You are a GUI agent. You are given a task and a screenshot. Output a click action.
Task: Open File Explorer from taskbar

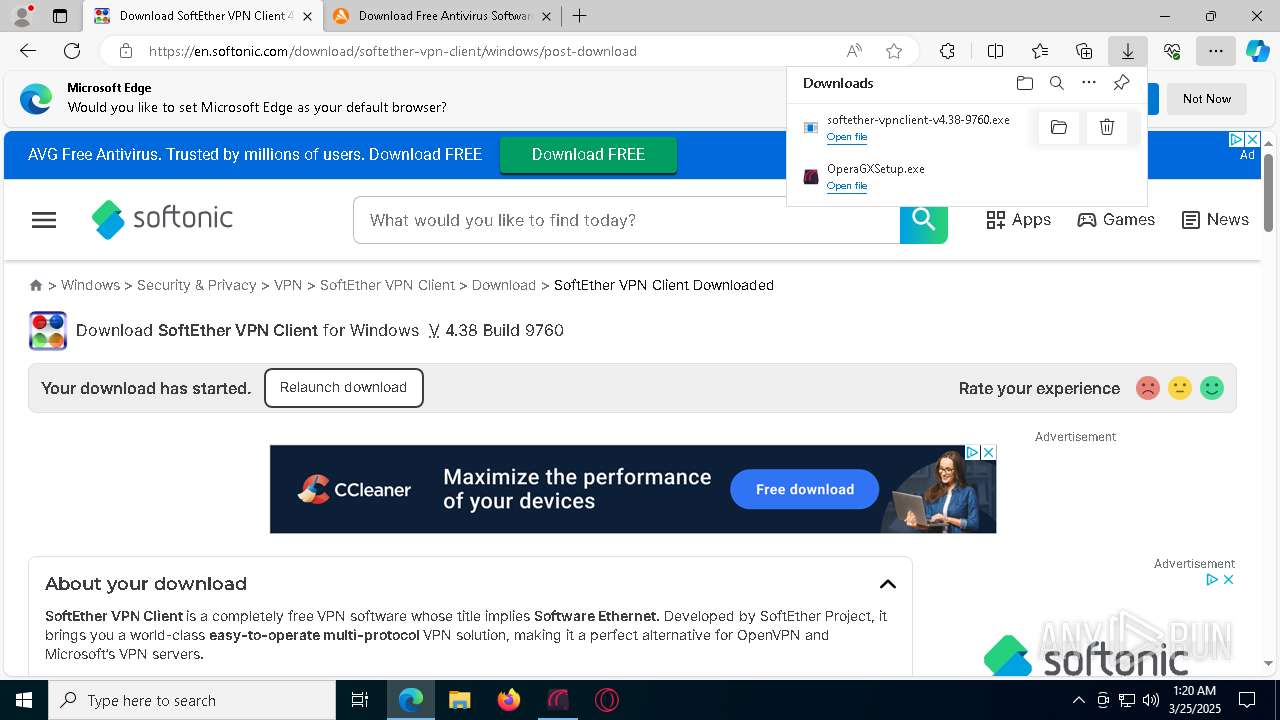pyautogui.click(x=459, y=700)
